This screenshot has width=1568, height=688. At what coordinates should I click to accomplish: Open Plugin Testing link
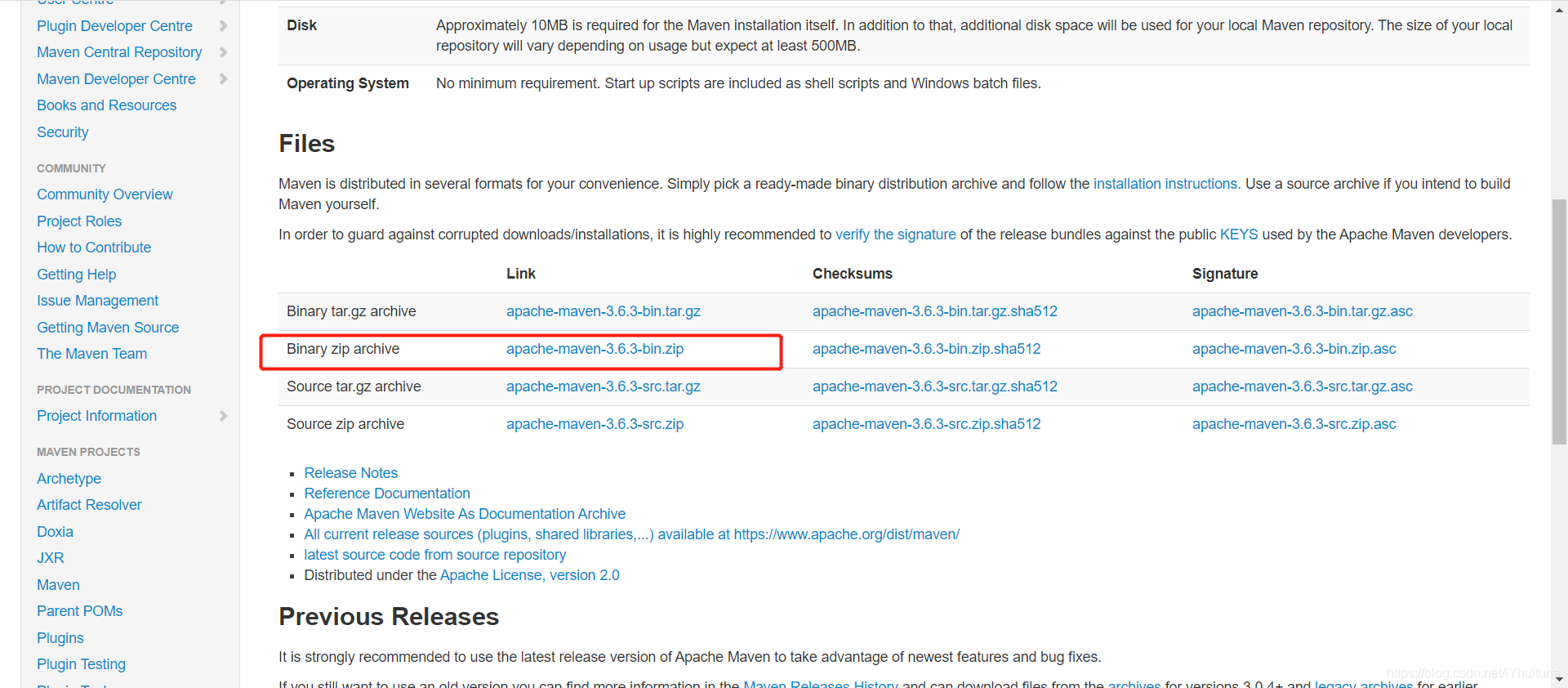[x=81, y=664]
